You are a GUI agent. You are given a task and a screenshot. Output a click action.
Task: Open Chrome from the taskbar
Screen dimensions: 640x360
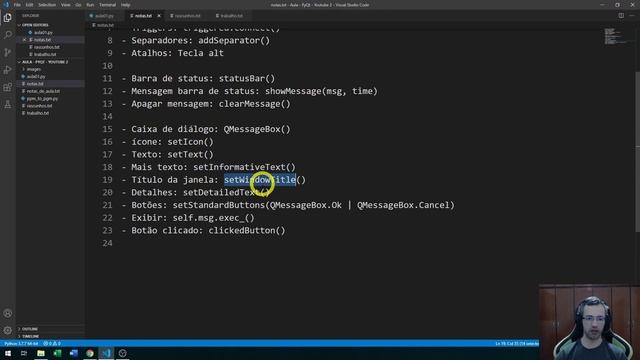pyautogui.click(x=90, y=353)
